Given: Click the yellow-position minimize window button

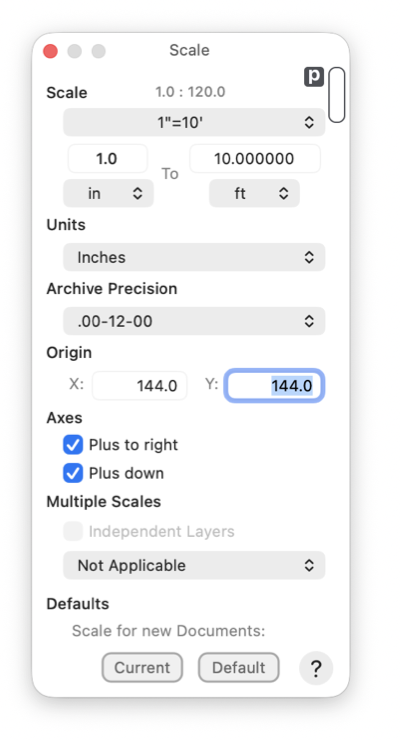Looking at the screenshot, I should coord(75,51).
